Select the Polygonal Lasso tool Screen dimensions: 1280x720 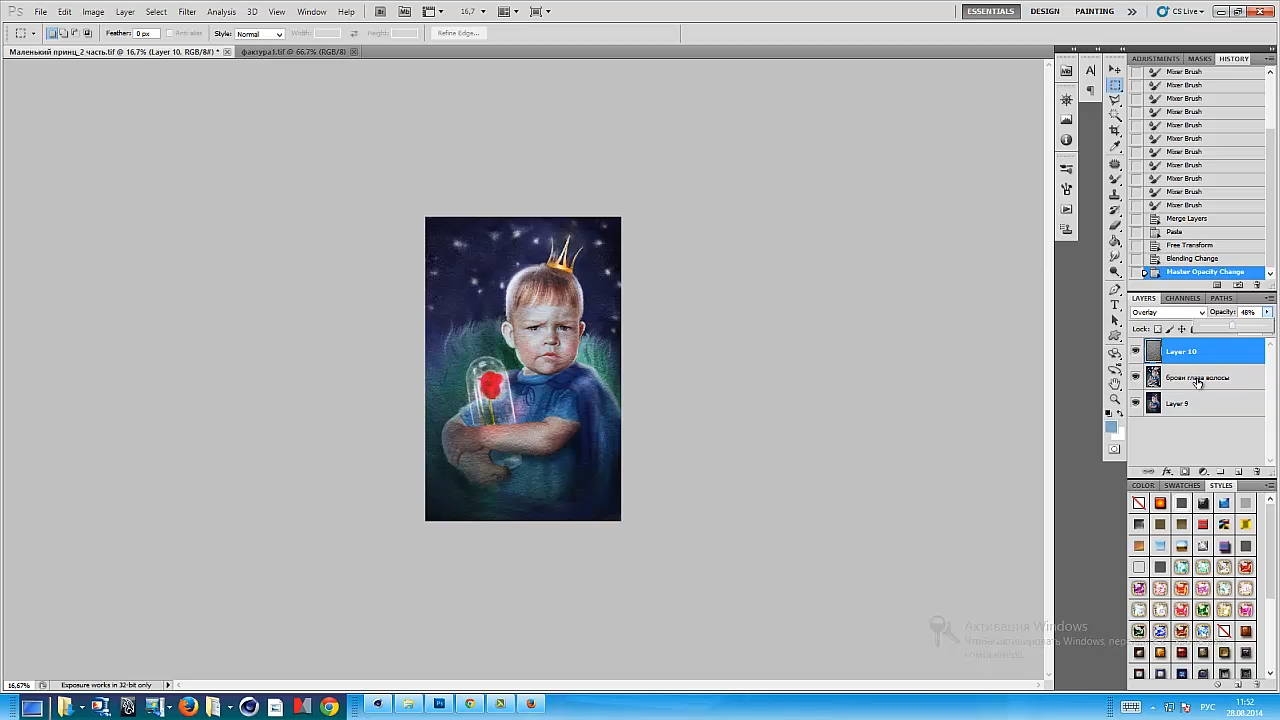[1115, 101]
